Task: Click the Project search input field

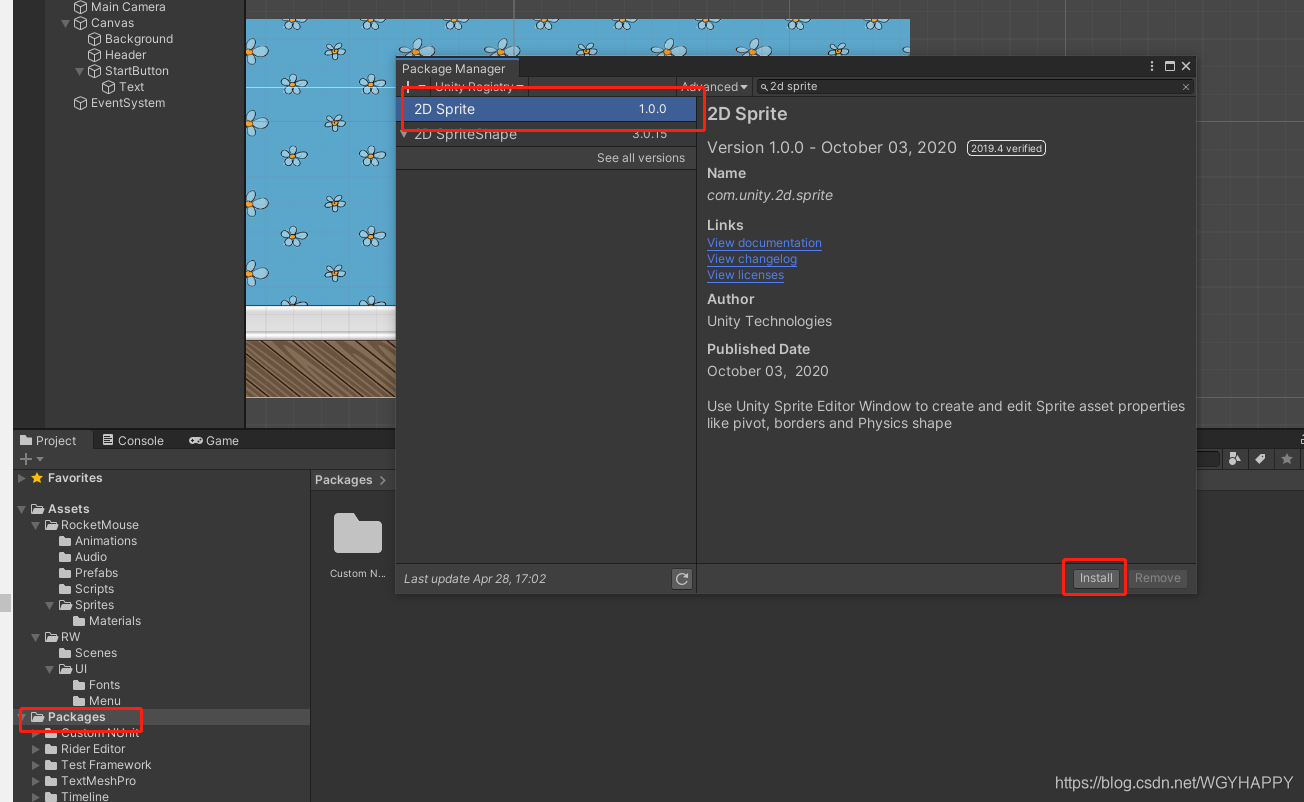Action: pos(1209,459)
